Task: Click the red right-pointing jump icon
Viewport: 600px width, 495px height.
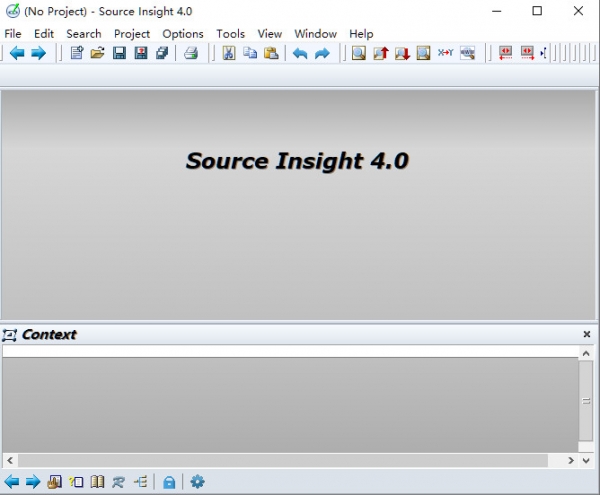Action: point(527,53)
